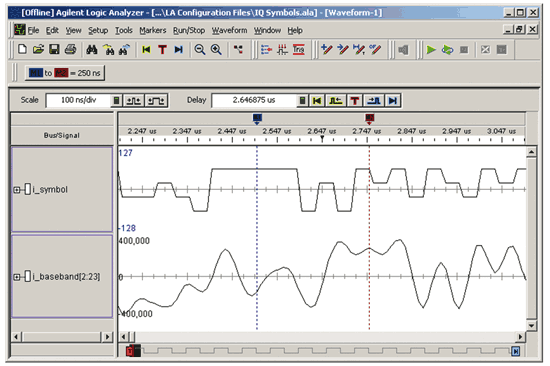Click the New file icon in toolbar
Image resolution: width=550 pixels, height=366 pixels.
tap(22, 49)
